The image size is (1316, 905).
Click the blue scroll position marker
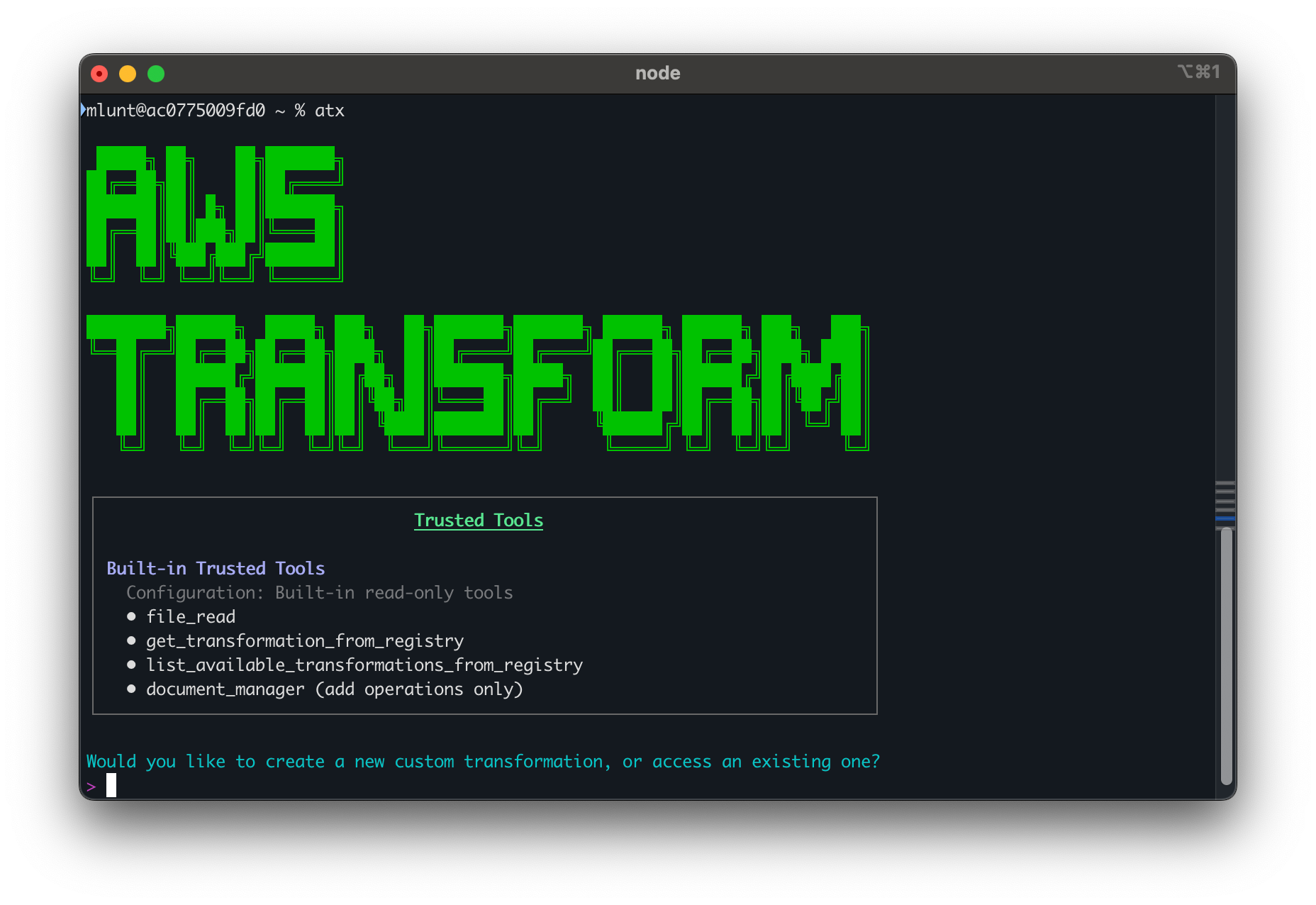click(x=1225, y=518)
